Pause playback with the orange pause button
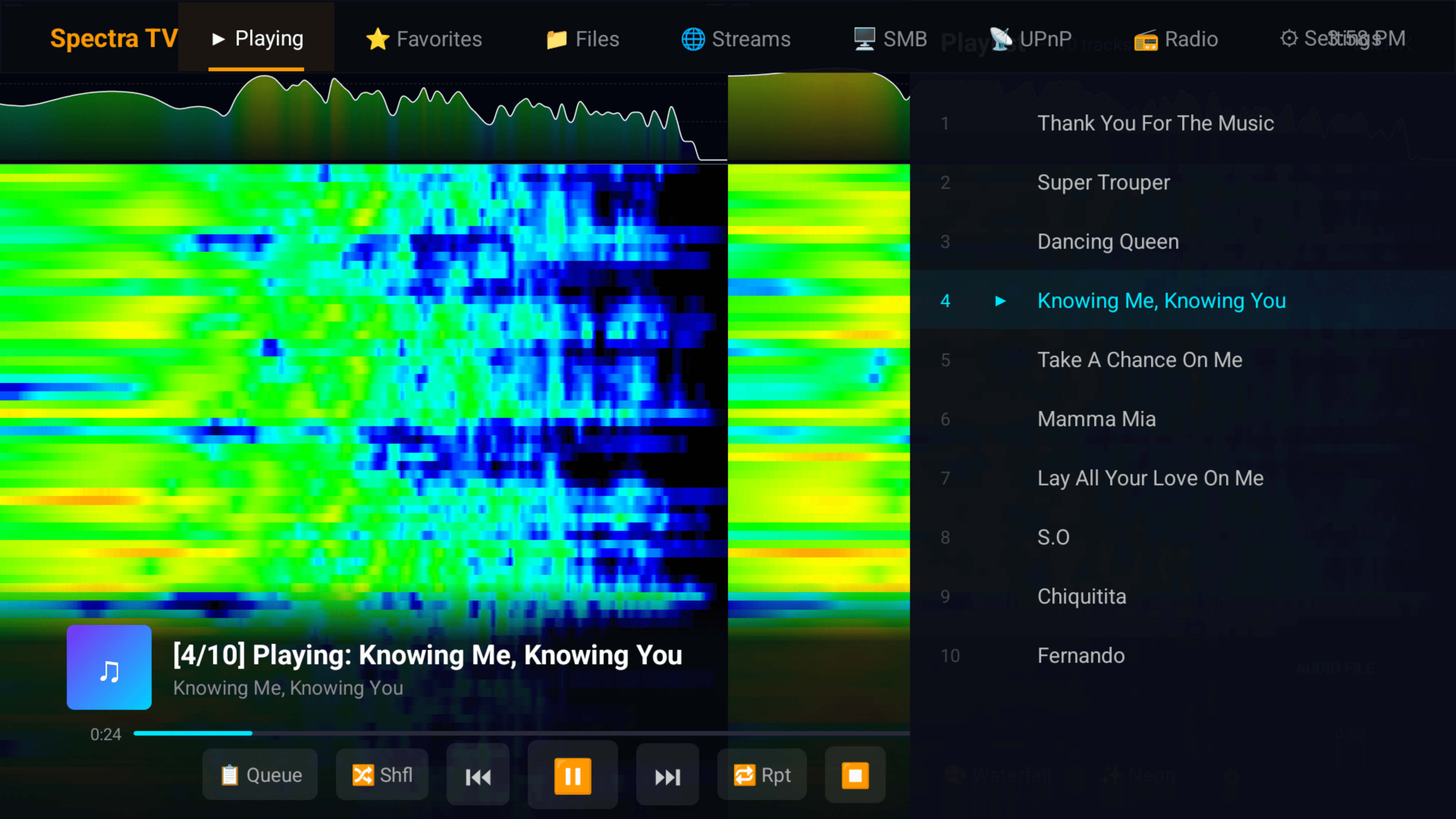 click(x=572, y=775)
